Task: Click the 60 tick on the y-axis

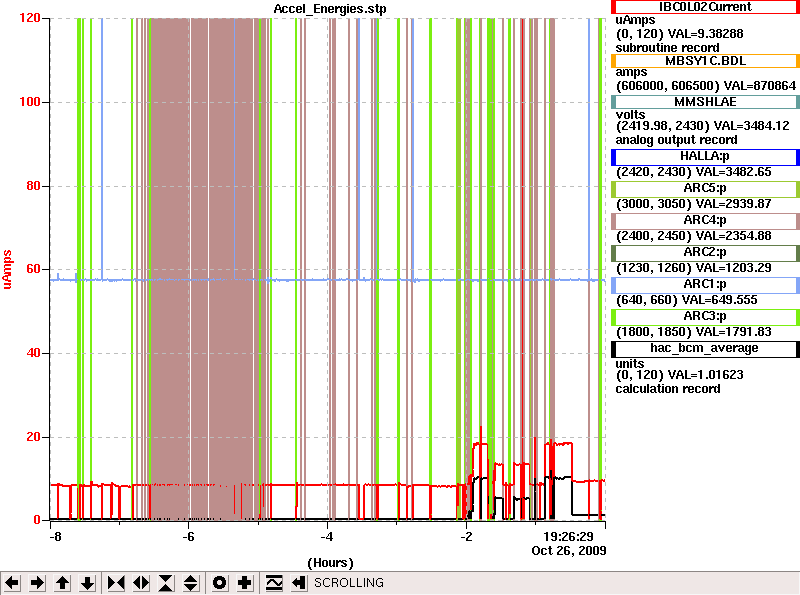Action: (33, 269)
